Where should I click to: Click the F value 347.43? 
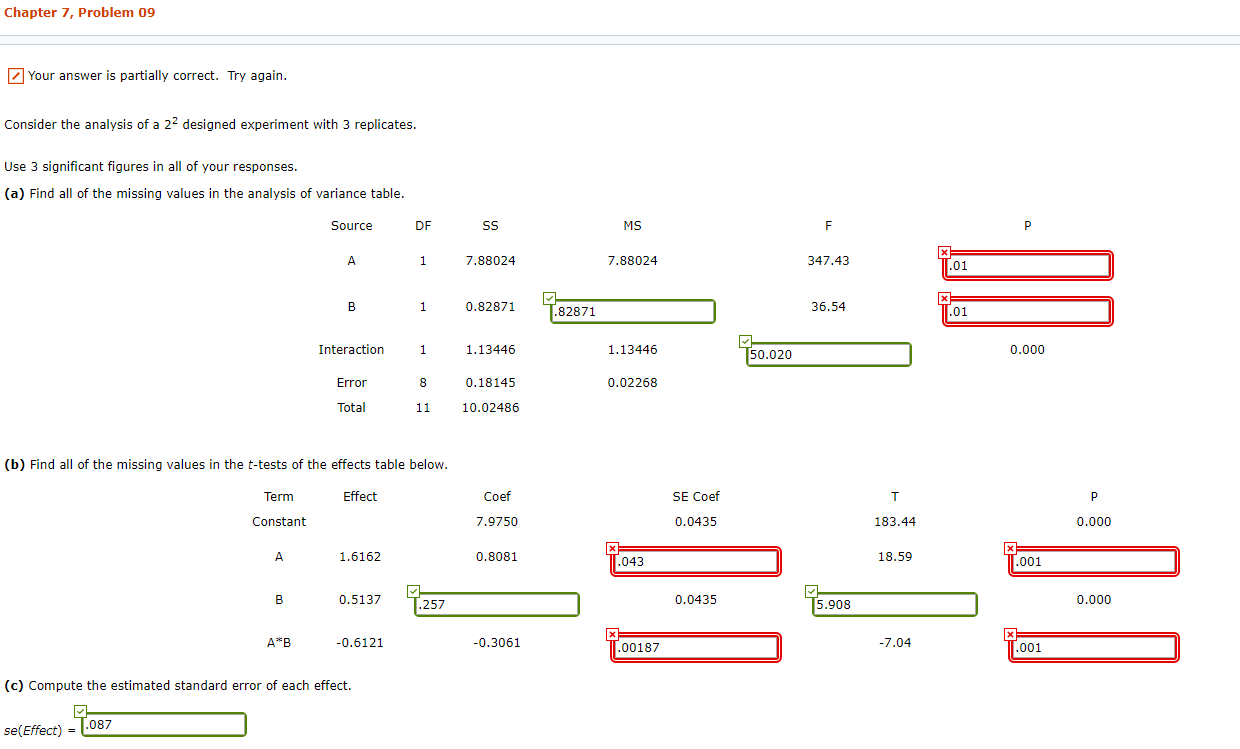pos(828,261)
